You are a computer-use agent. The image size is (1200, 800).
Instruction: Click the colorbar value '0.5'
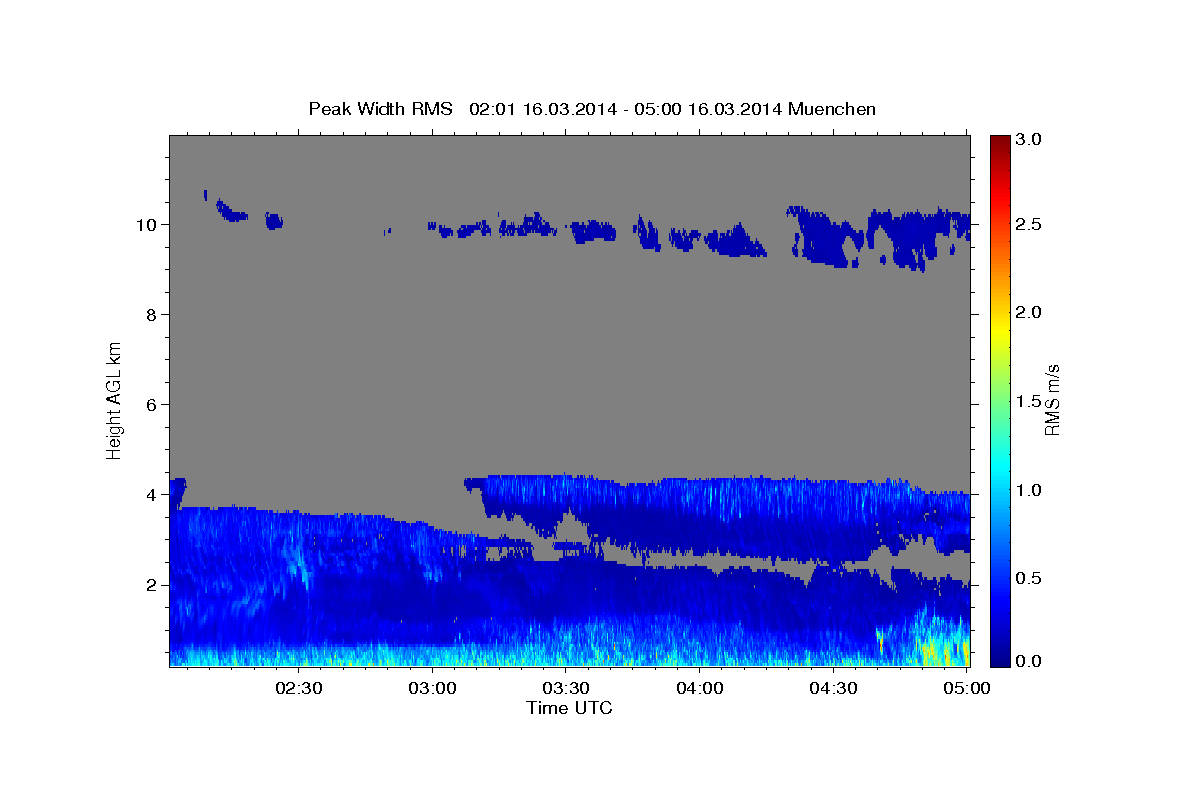click(1030, 578)
